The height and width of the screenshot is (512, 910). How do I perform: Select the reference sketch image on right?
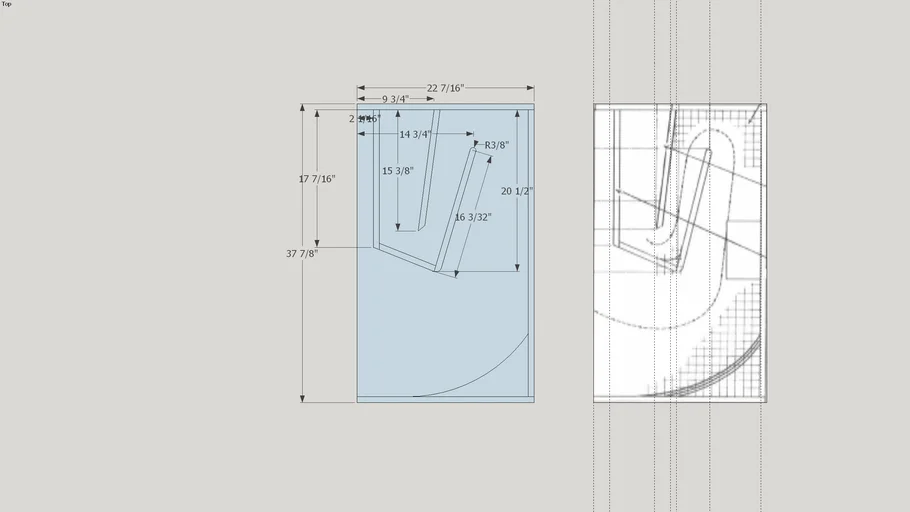pyautogui.click(x=680, y=253)
